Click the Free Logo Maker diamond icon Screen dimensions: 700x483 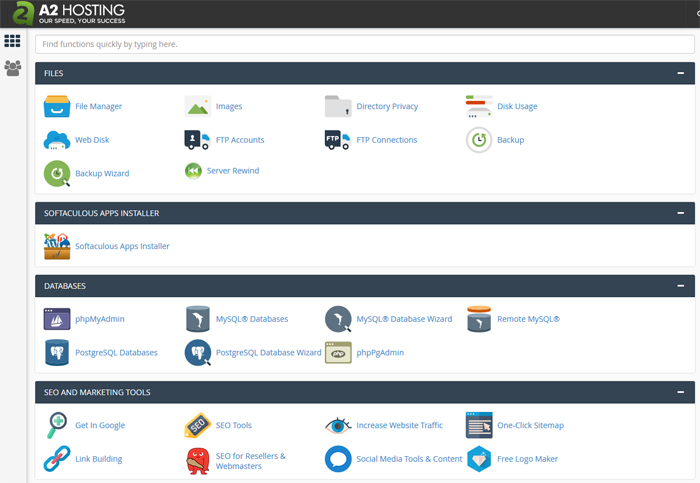pyautogui.click(x=479, y=458)
